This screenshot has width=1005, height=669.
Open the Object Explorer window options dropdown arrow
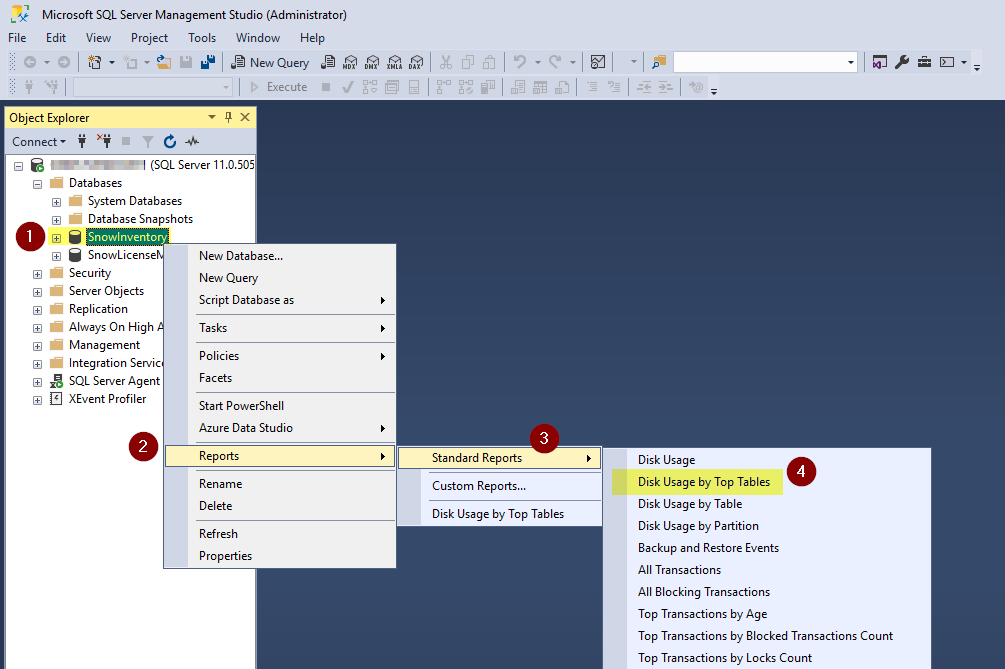click(212, 117)
